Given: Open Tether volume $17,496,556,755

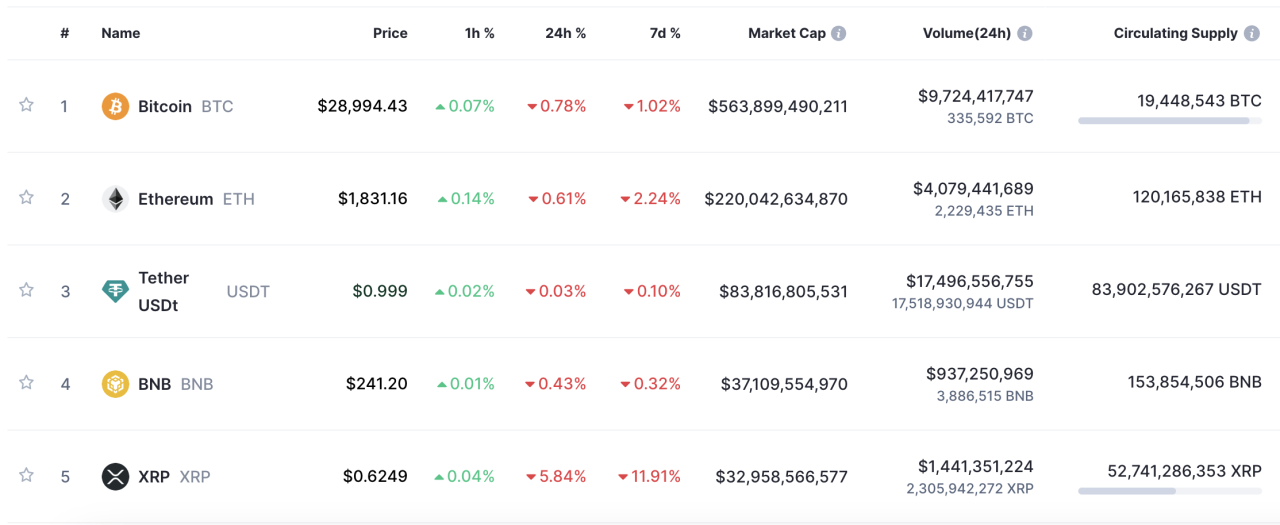Looking at the screenshot, I should tap(970, 281).
